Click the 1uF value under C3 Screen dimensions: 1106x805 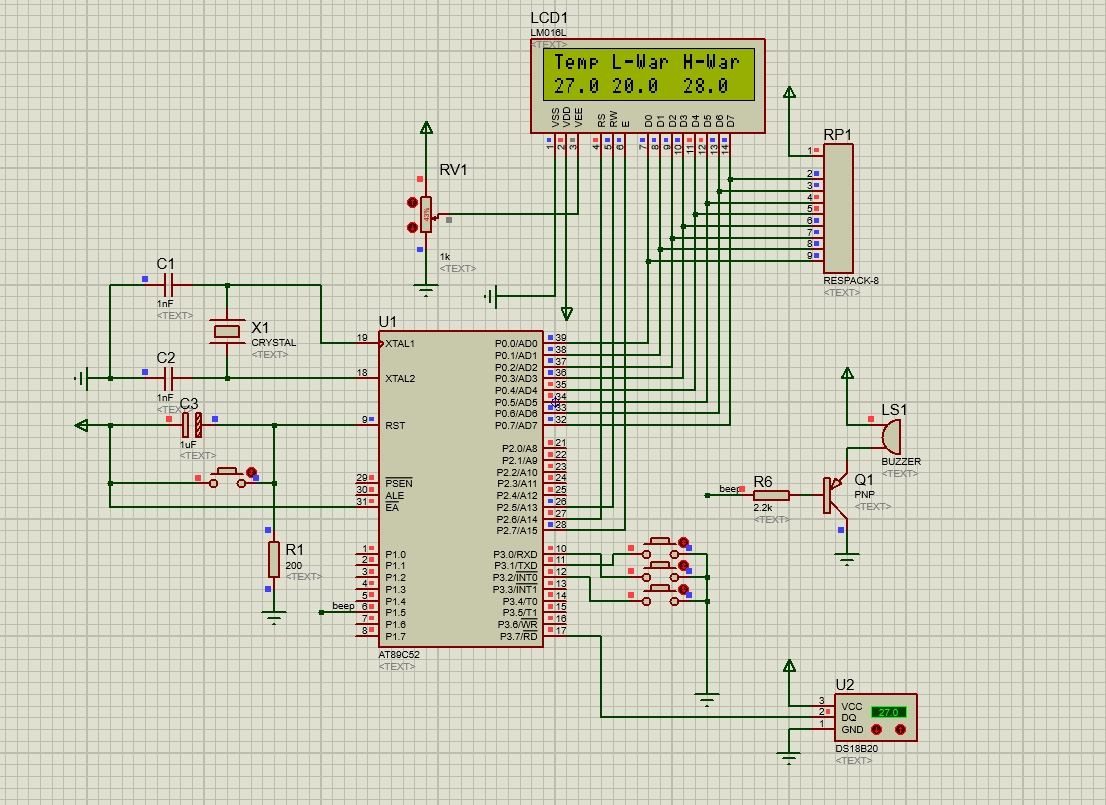tap(188, 444)
